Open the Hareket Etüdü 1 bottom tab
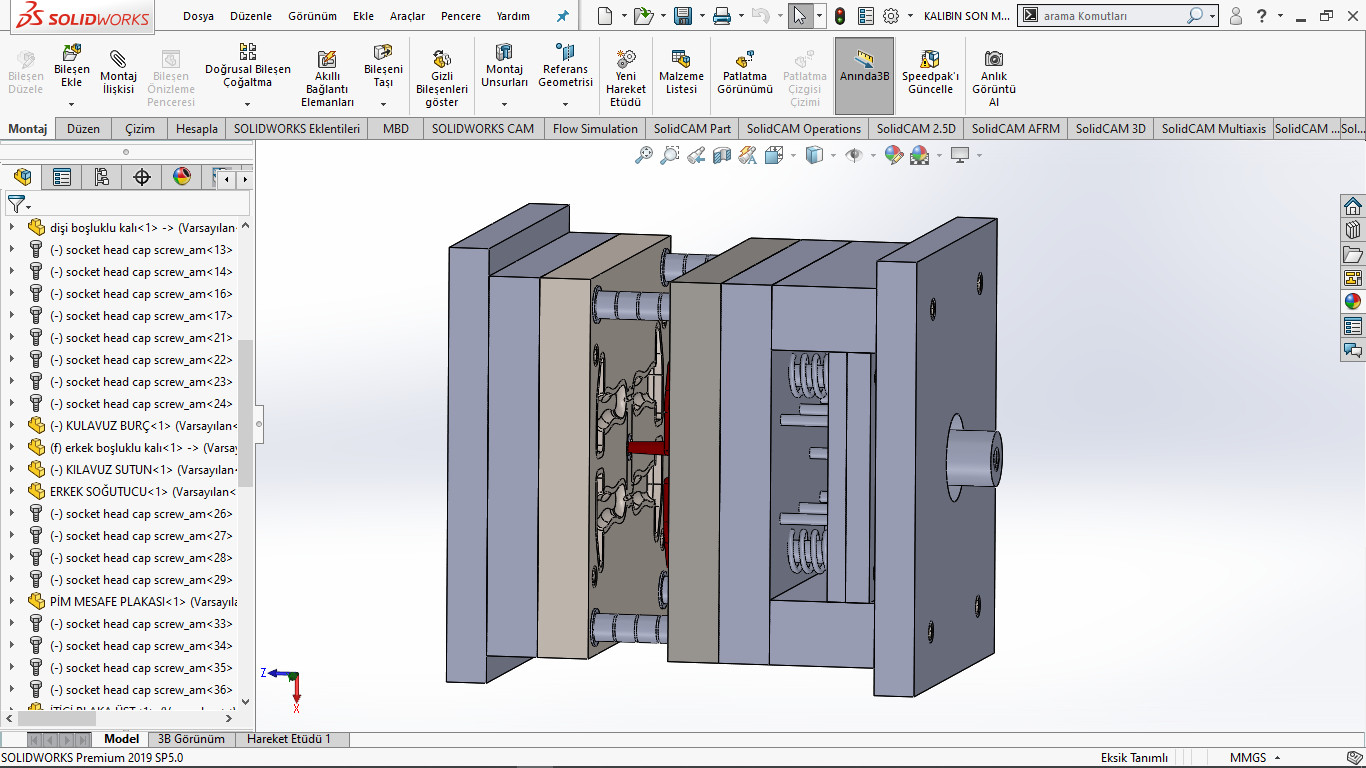The image size is (1366, 768). pyautogui.click(x=288, y=739)
